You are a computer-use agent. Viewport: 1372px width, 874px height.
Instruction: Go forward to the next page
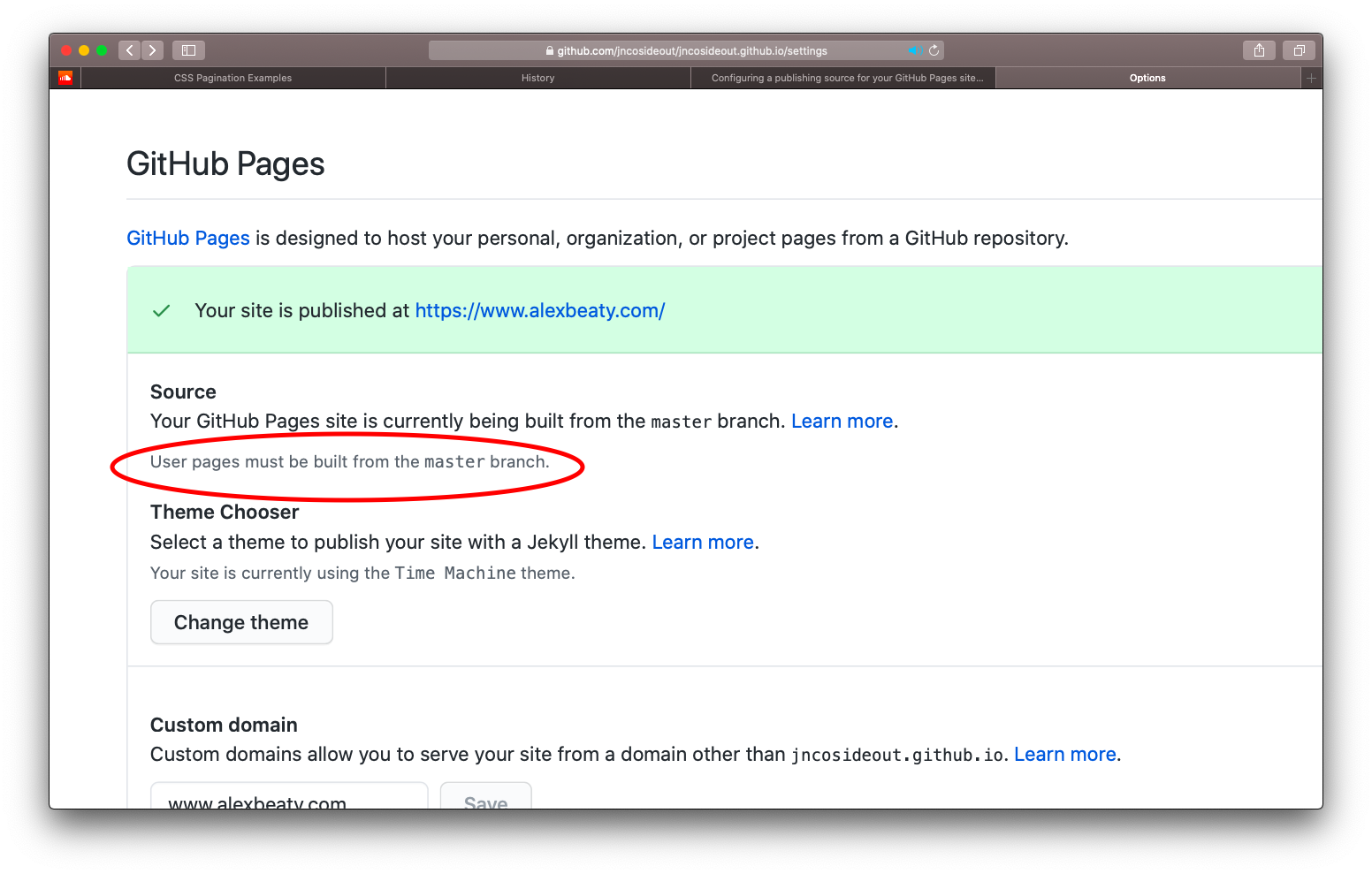(x=153, y=50)
